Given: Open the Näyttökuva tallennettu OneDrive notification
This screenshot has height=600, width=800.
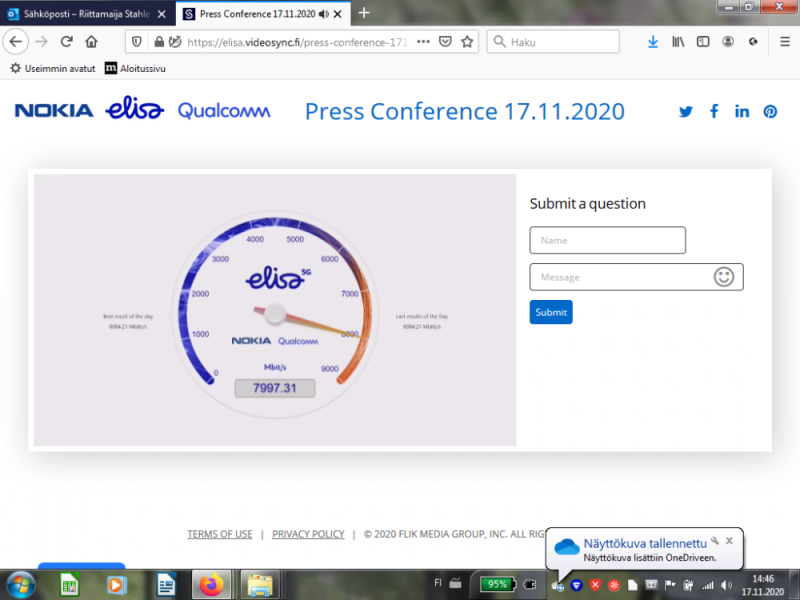Looking at the screenshot, I should point(645,549).
